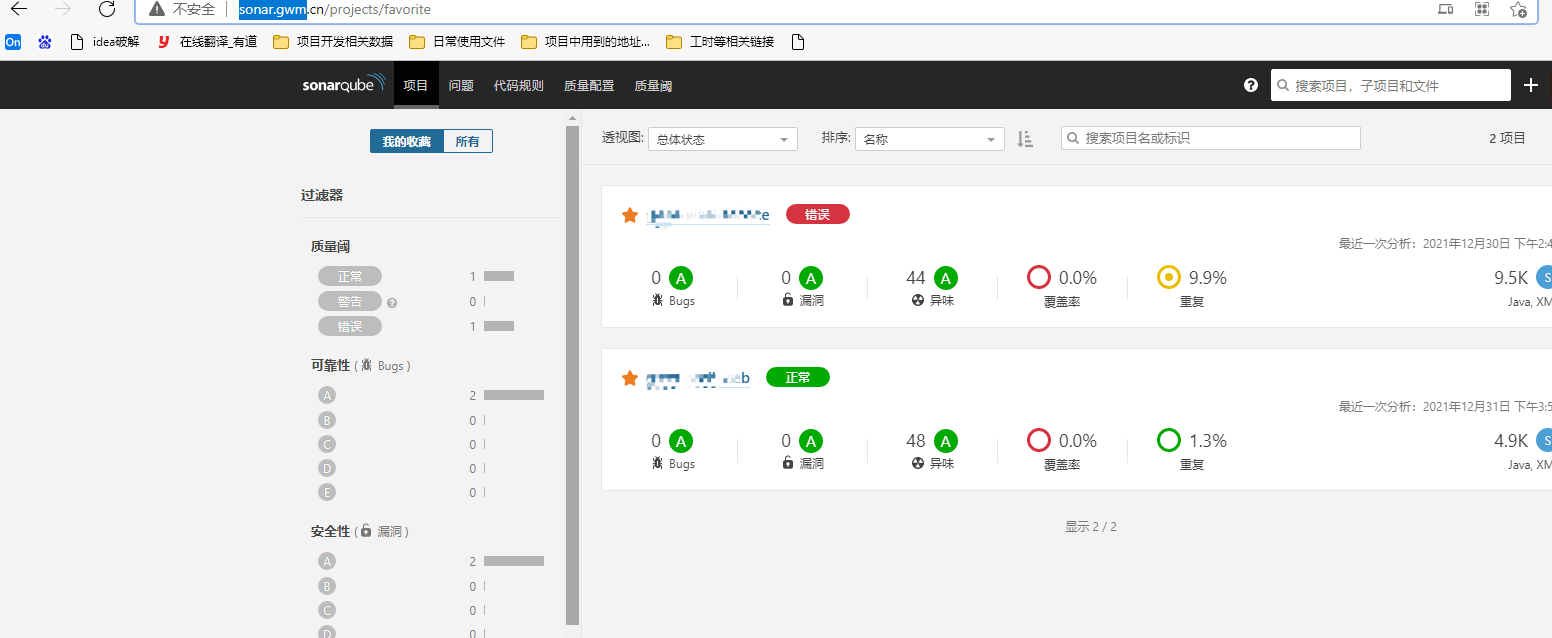Switch to the 质量配置 tab
The width and height of the screenshot is (1552, 638).
click(588, 85)
